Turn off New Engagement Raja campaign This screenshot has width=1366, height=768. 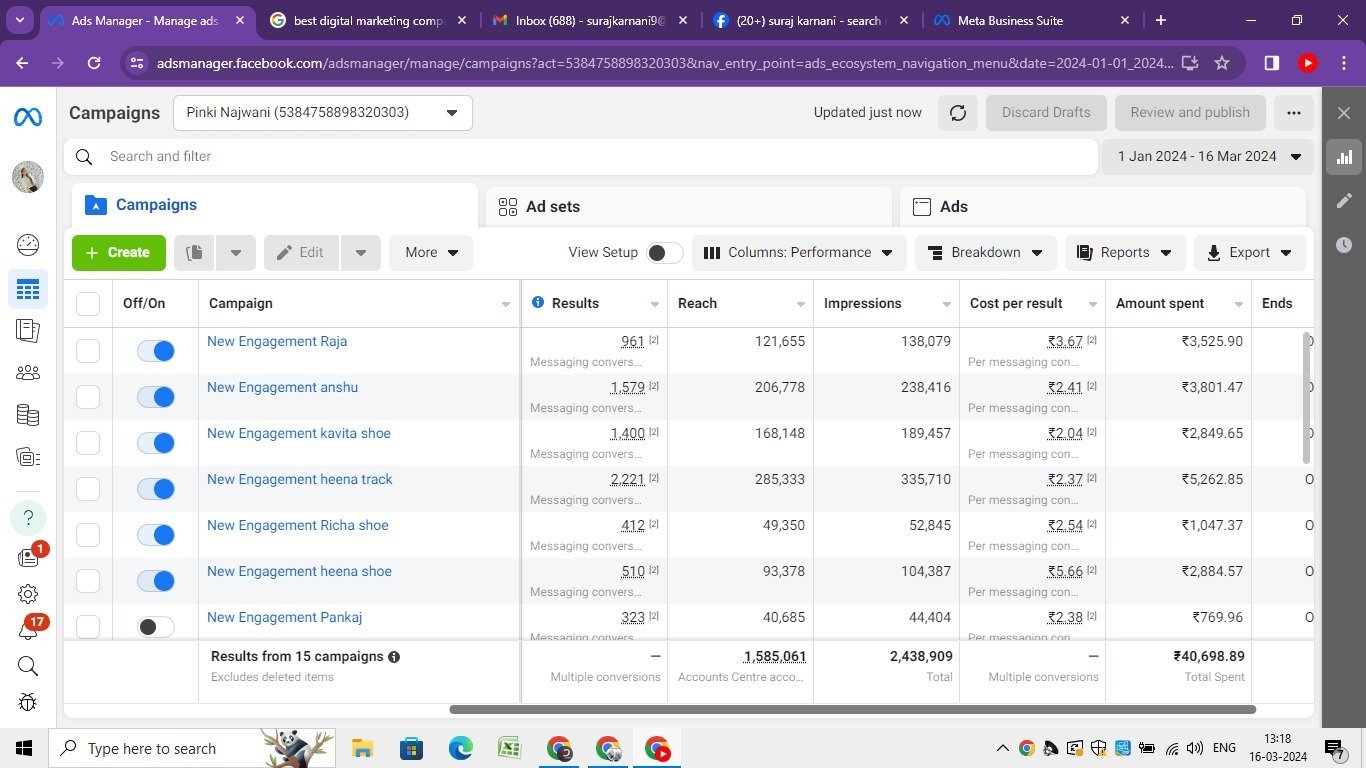click(x=156, y=351)
